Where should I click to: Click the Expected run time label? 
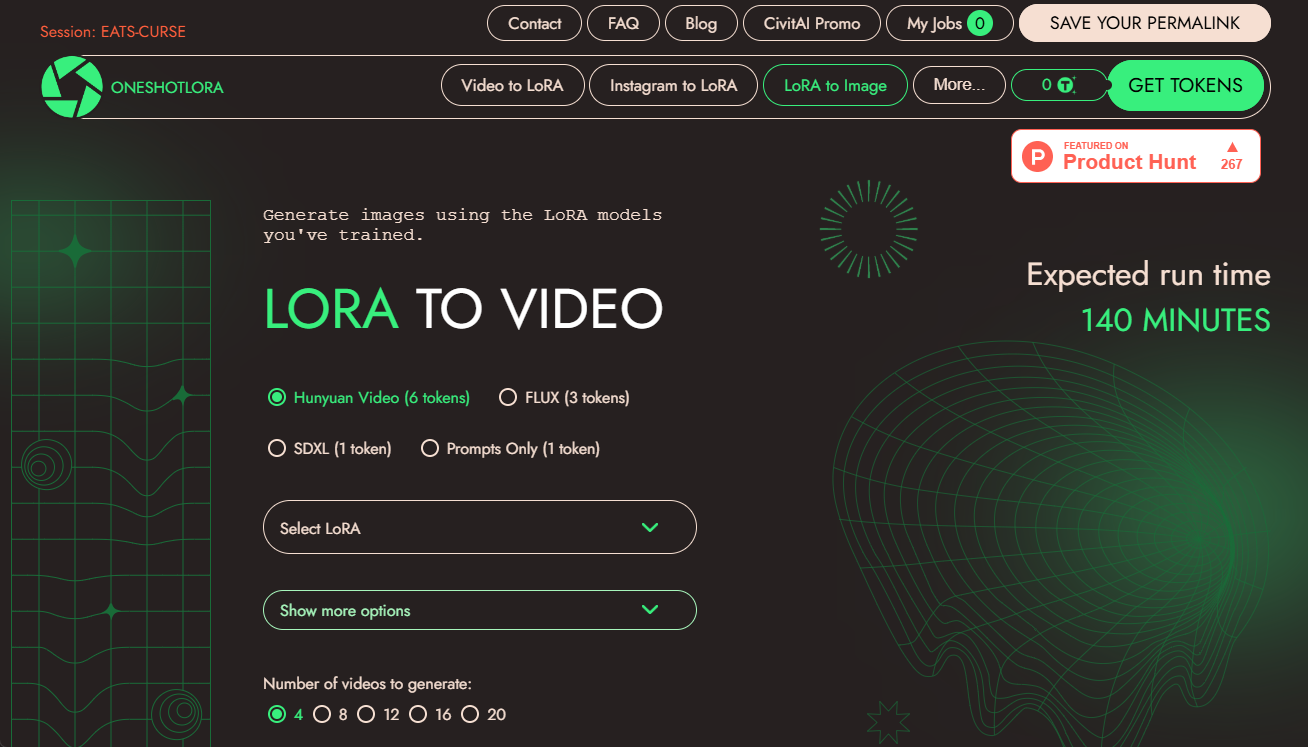1148,274
